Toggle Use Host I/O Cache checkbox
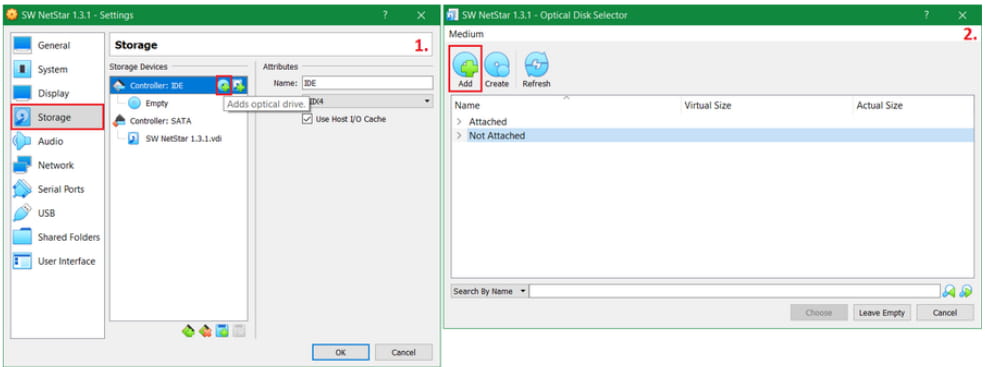The image size is (985, 367). 307,119
